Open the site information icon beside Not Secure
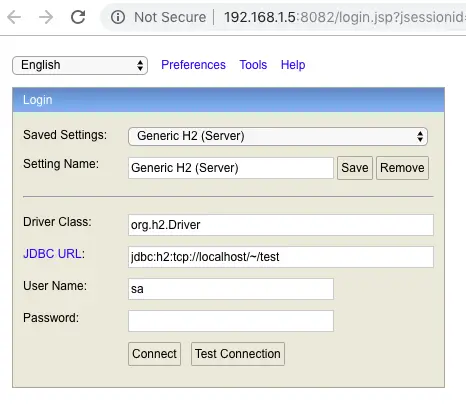The width and height of the screenshot is (466, 409). [118, 17]
